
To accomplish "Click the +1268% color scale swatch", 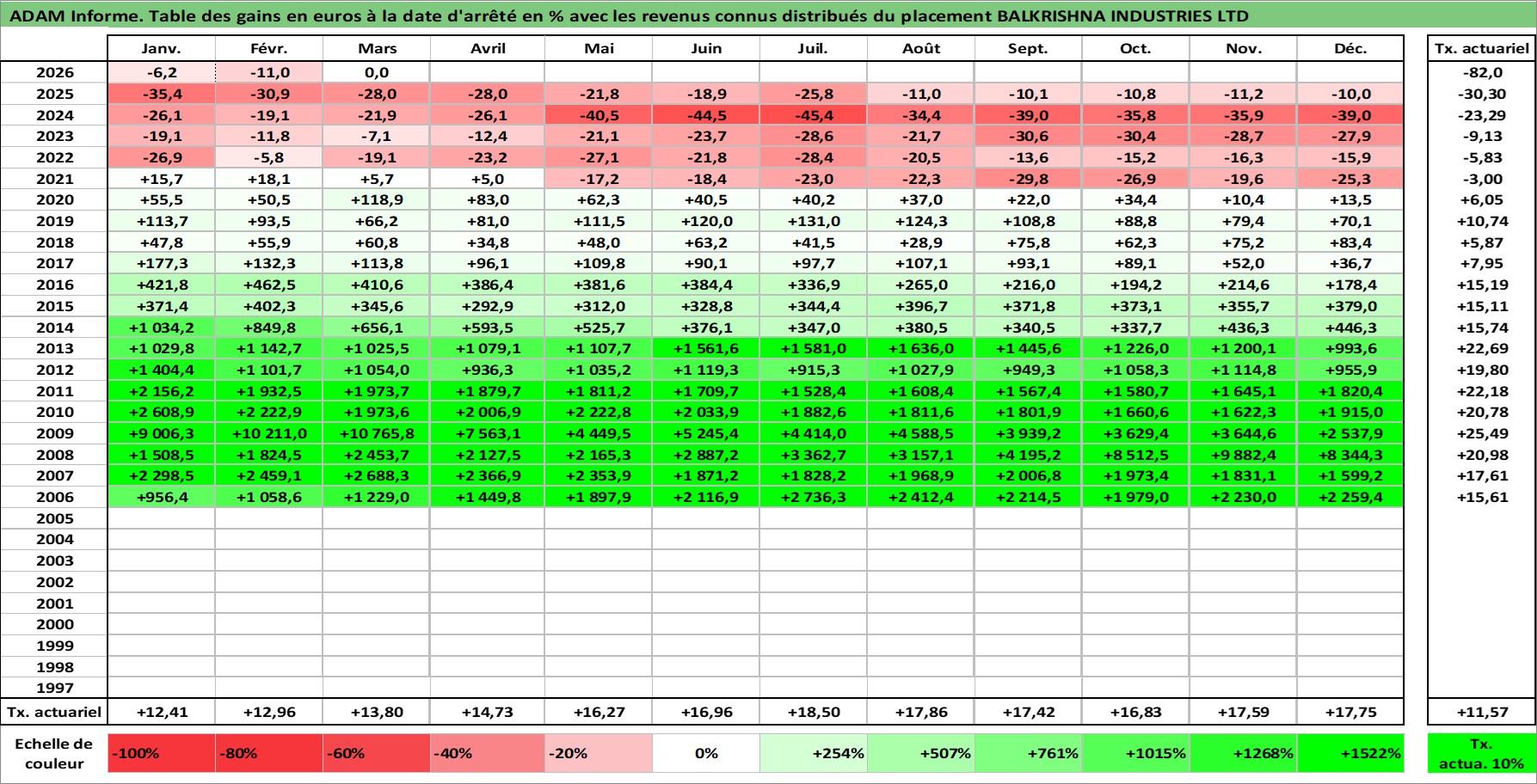I will (1244, 753).
